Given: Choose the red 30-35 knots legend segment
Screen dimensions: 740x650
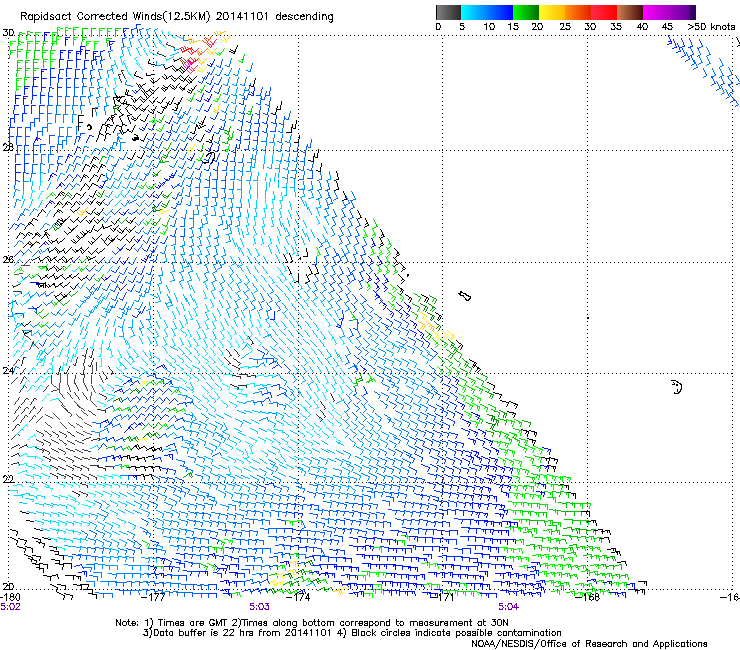Looking at the screenshot, I should coord(604,12).
